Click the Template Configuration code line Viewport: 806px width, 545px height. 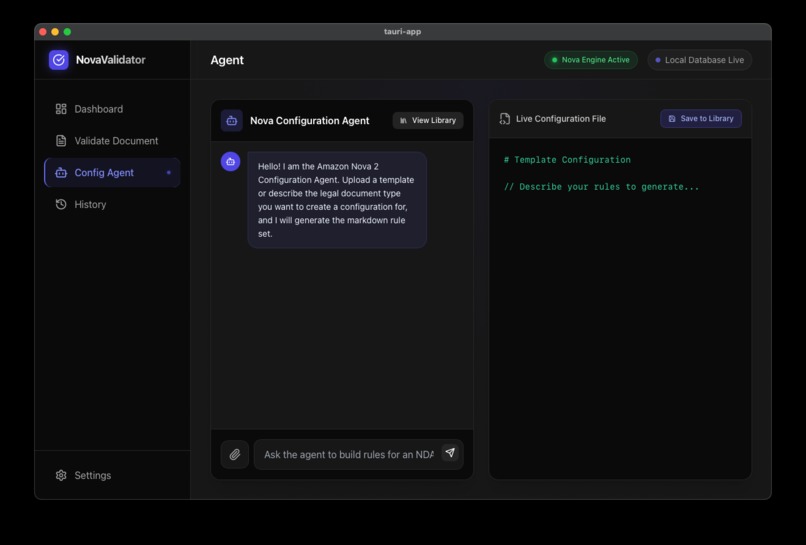point(567,160)
